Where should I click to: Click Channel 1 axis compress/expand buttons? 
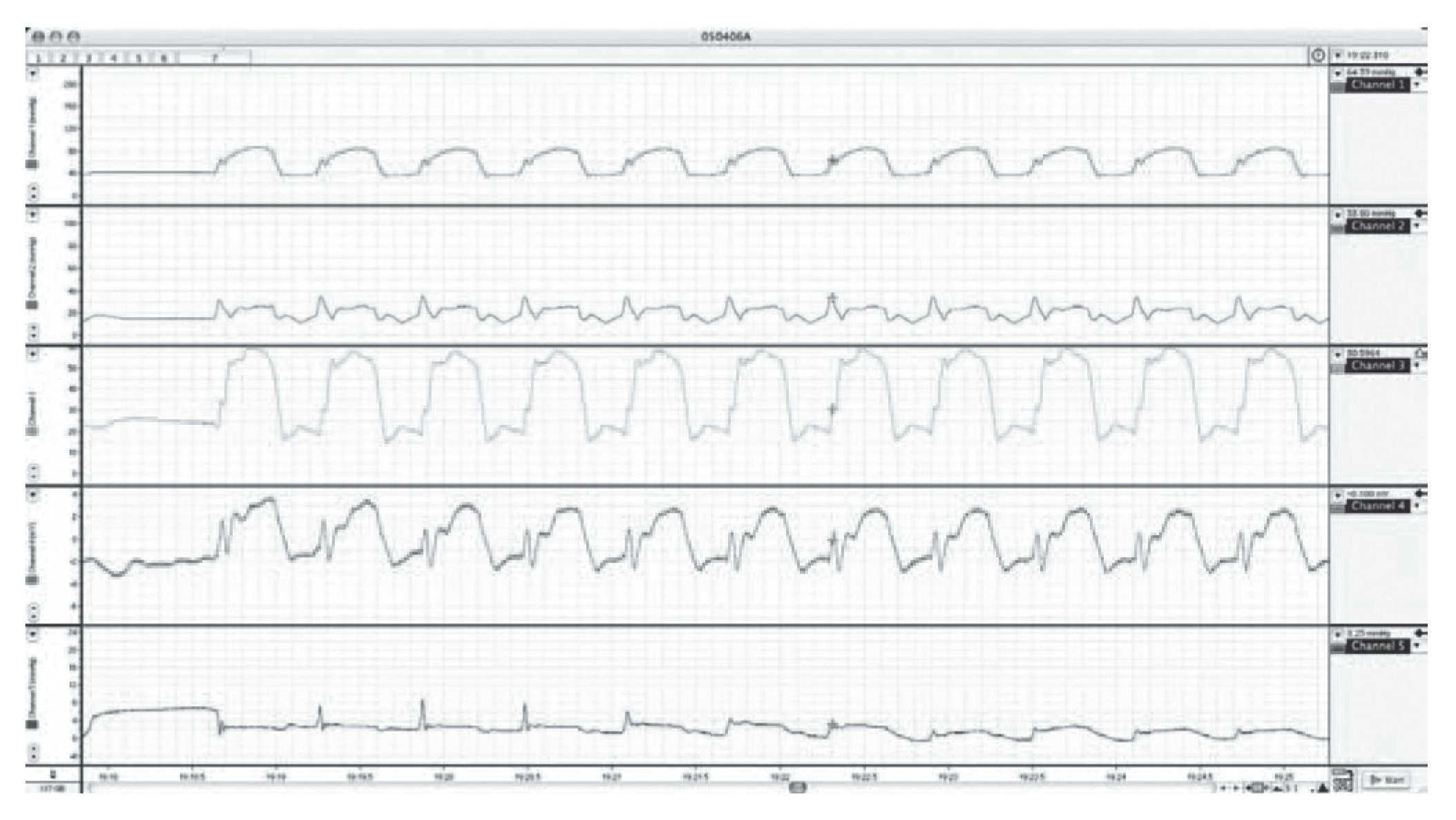(x=33, y=191)
